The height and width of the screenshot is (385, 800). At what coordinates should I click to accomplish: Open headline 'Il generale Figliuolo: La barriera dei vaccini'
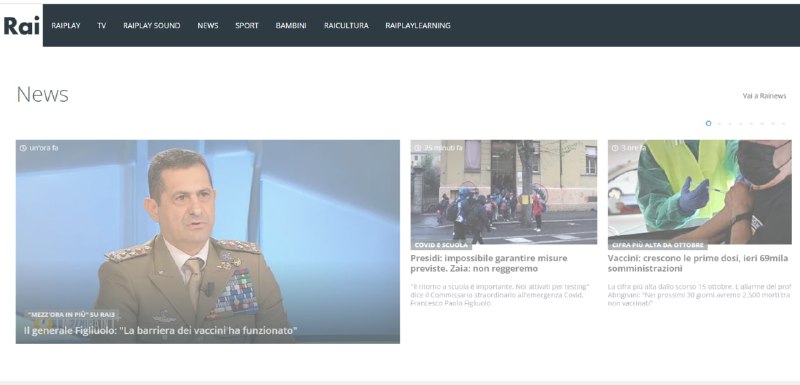[x=160, y=330]
